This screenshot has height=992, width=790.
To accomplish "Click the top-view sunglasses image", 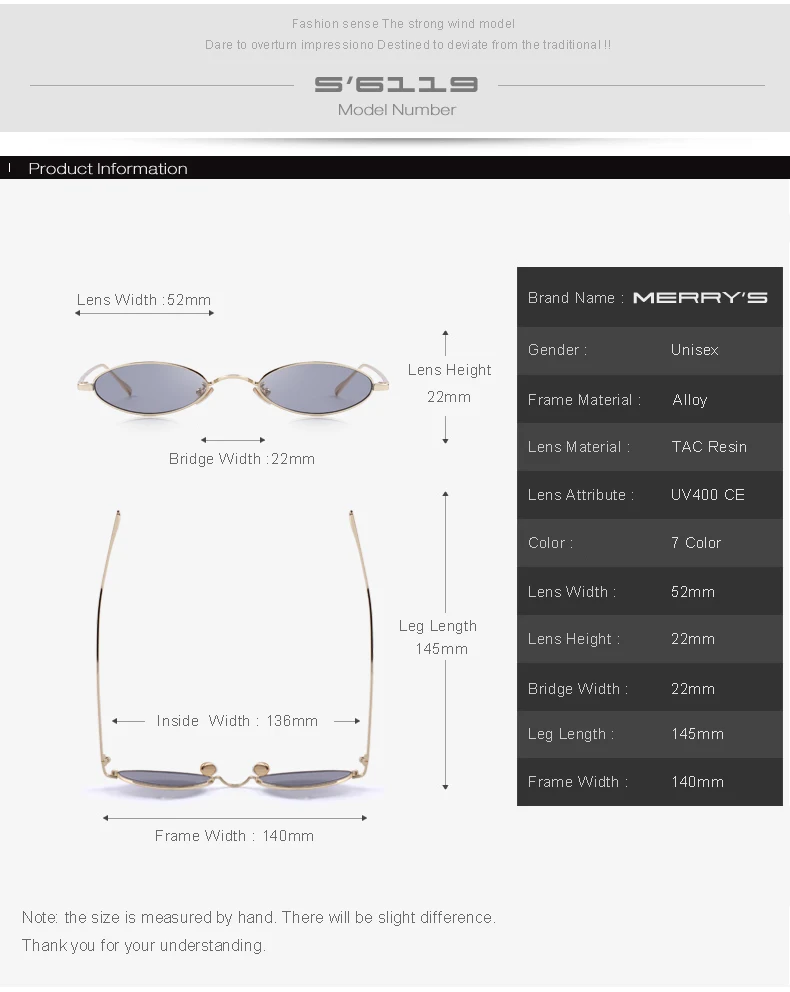I will [234, 648].
